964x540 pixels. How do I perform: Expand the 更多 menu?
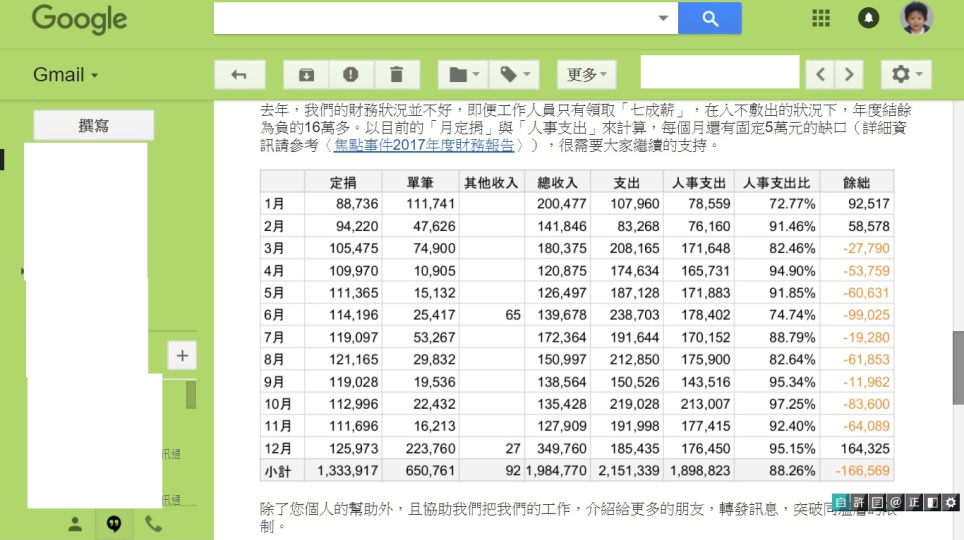pyautogui.click(x=587, y=75)
